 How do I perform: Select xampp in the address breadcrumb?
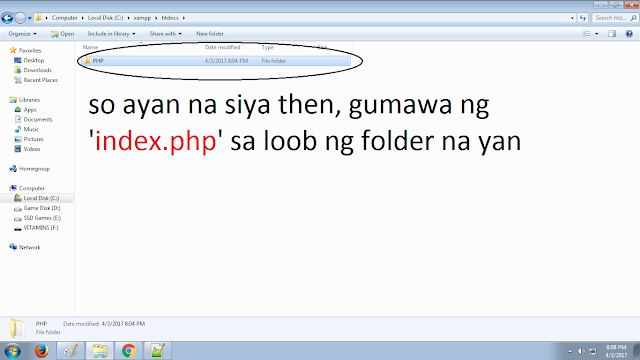point(142,18)
